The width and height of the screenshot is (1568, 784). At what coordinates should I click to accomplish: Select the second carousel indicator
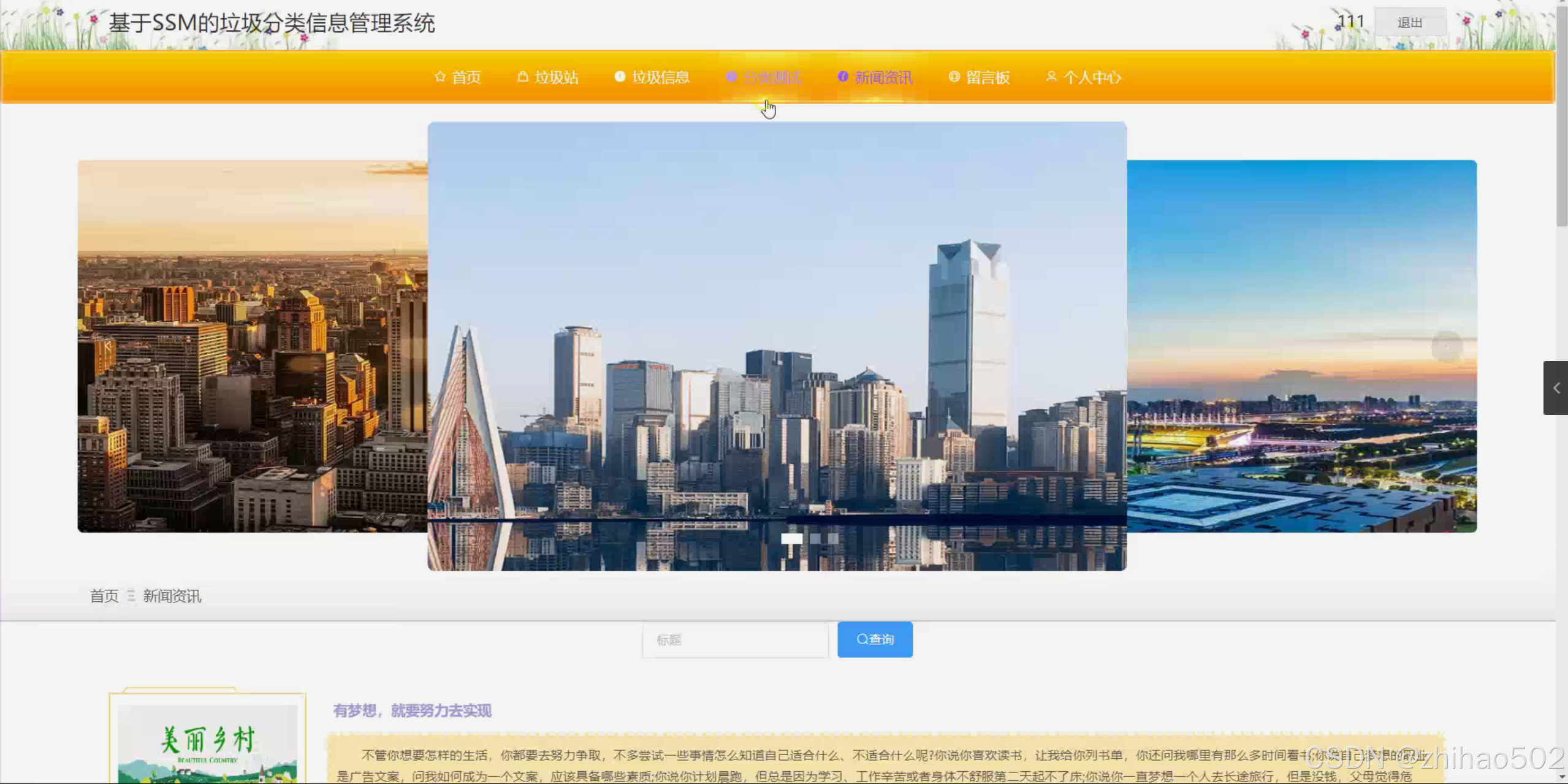coord(815,538)
